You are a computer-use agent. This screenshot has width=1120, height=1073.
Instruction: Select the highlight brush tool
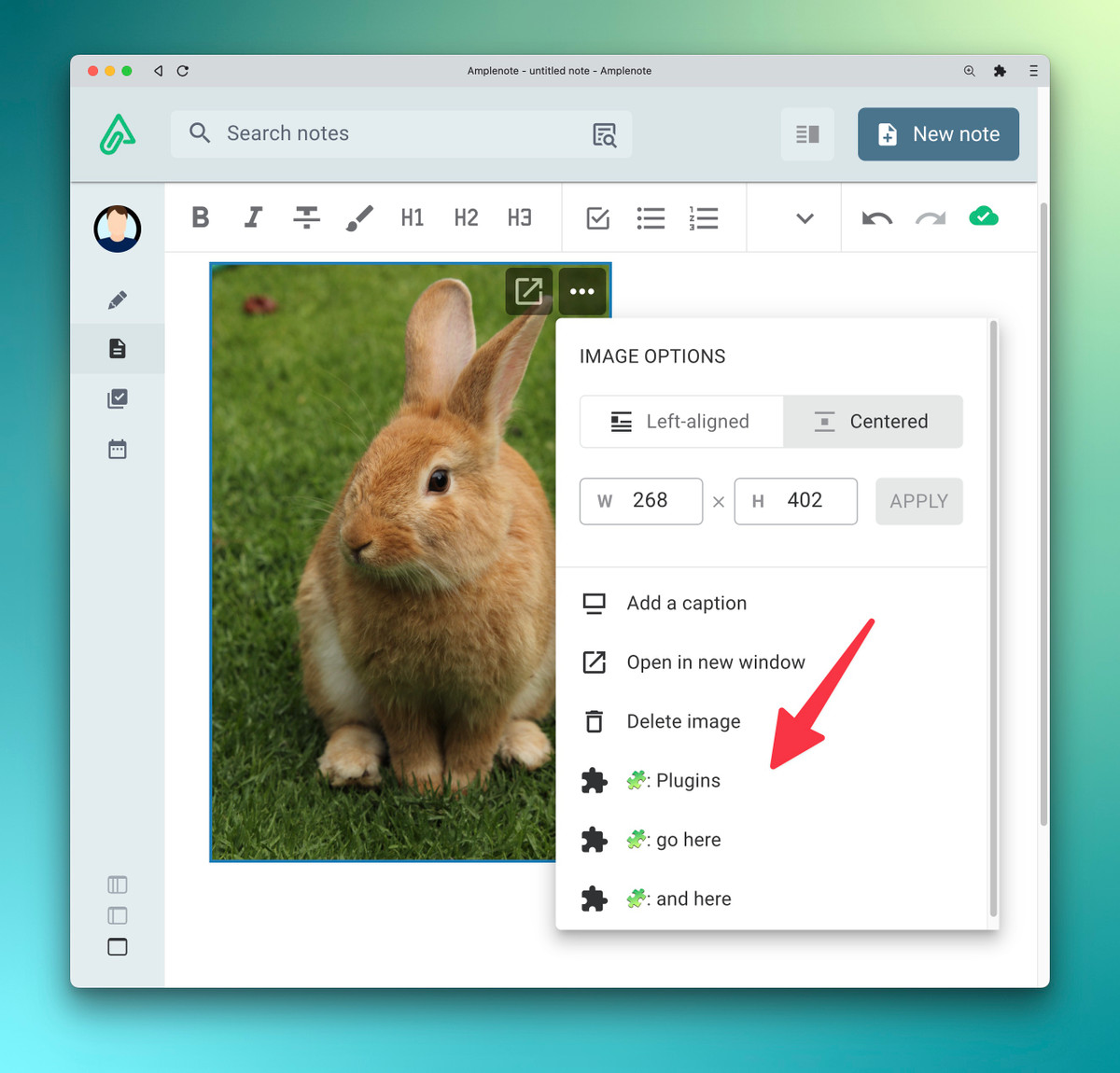359,217
